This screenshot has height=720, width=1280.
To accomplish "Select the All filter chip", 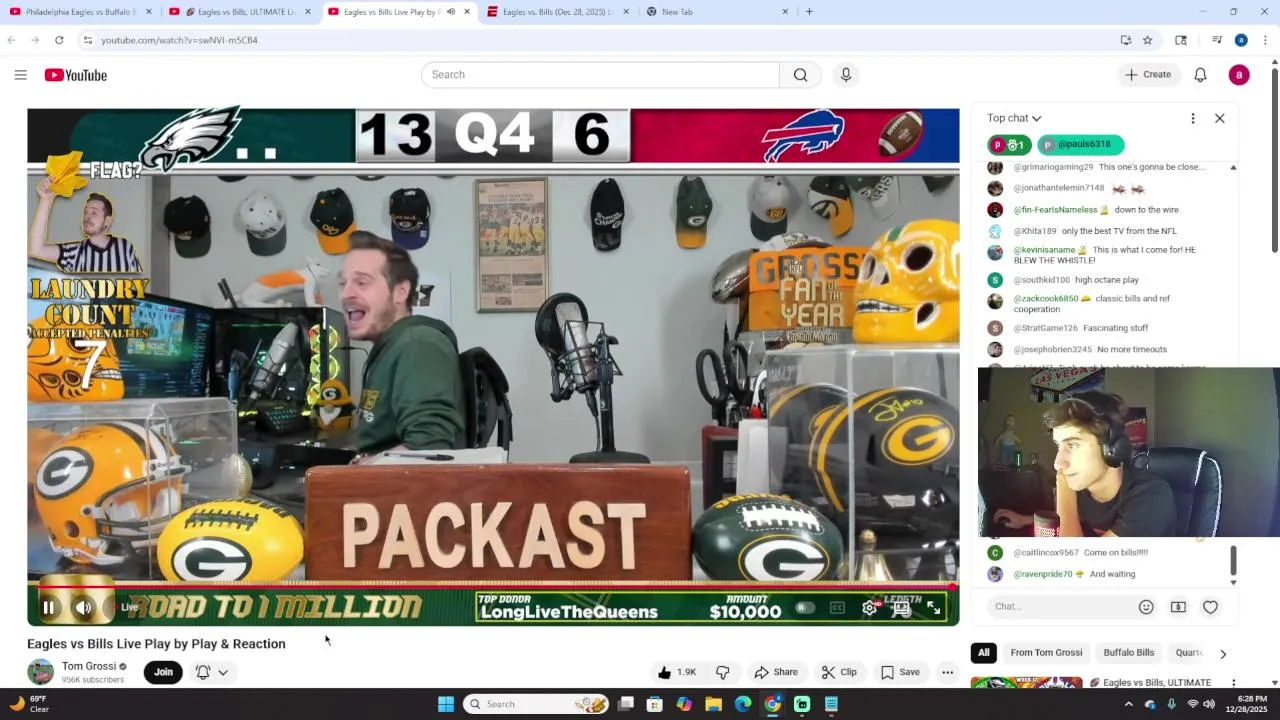I will (x=983, y=653).
